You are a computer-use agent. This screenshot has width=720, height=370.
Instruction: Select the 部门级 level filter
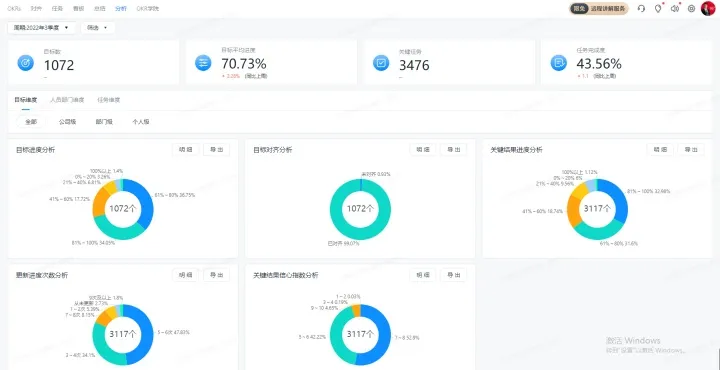point(104,122)
